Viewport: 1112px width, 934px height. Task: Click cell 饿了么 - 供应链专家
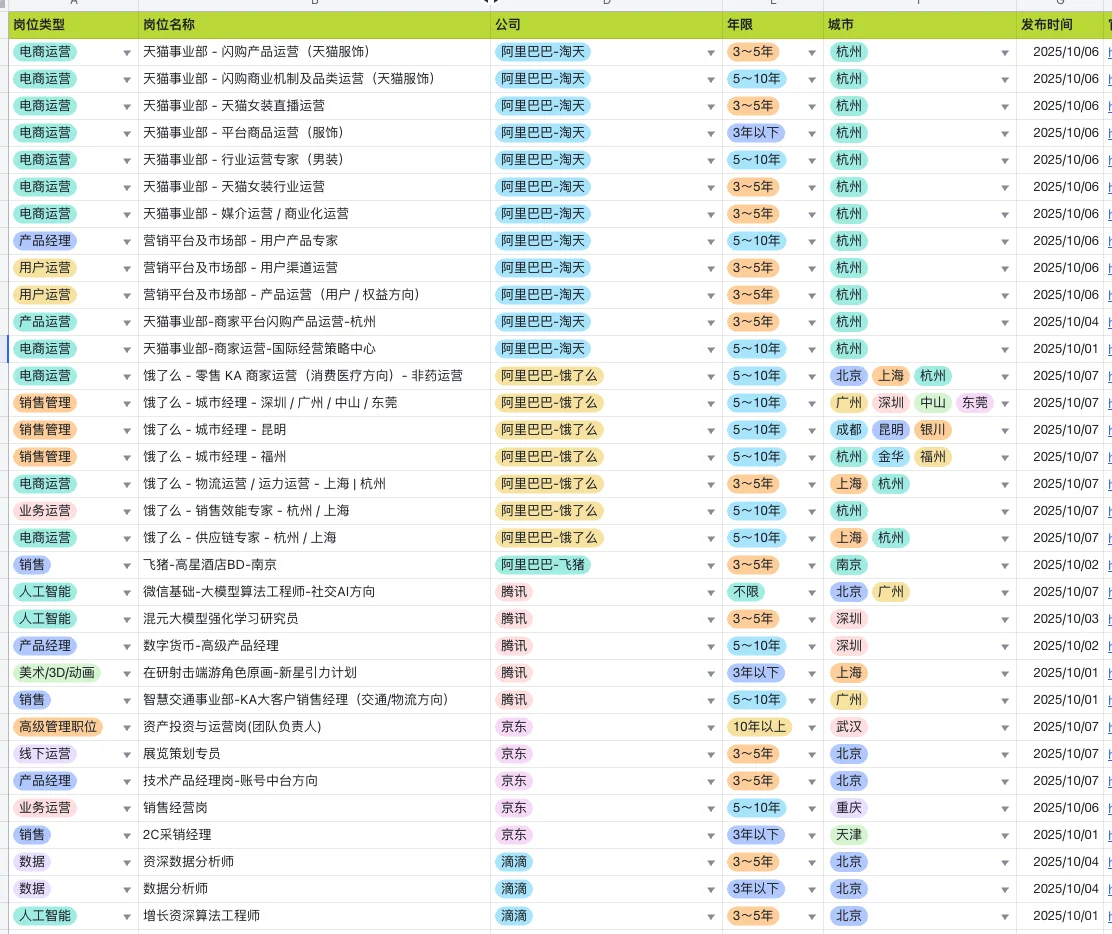coord(314,538)
